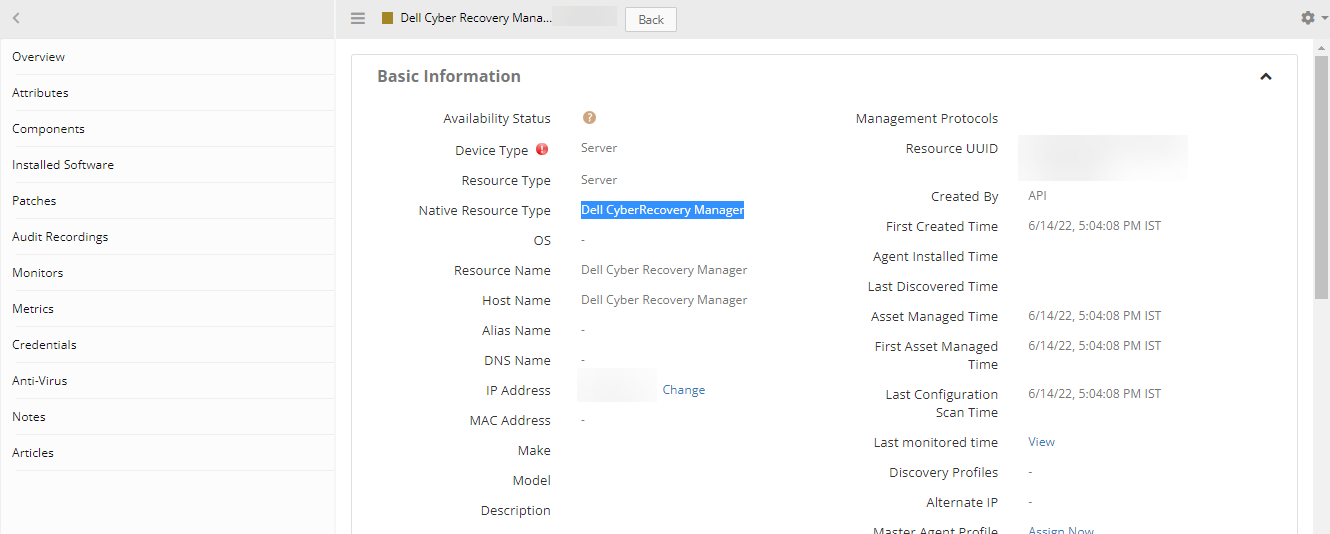Click the Resource Name value Dell Cyber Recovery Manager
Image resolution: width=1330 pixels, height=534 pixels.
(664, 270)
